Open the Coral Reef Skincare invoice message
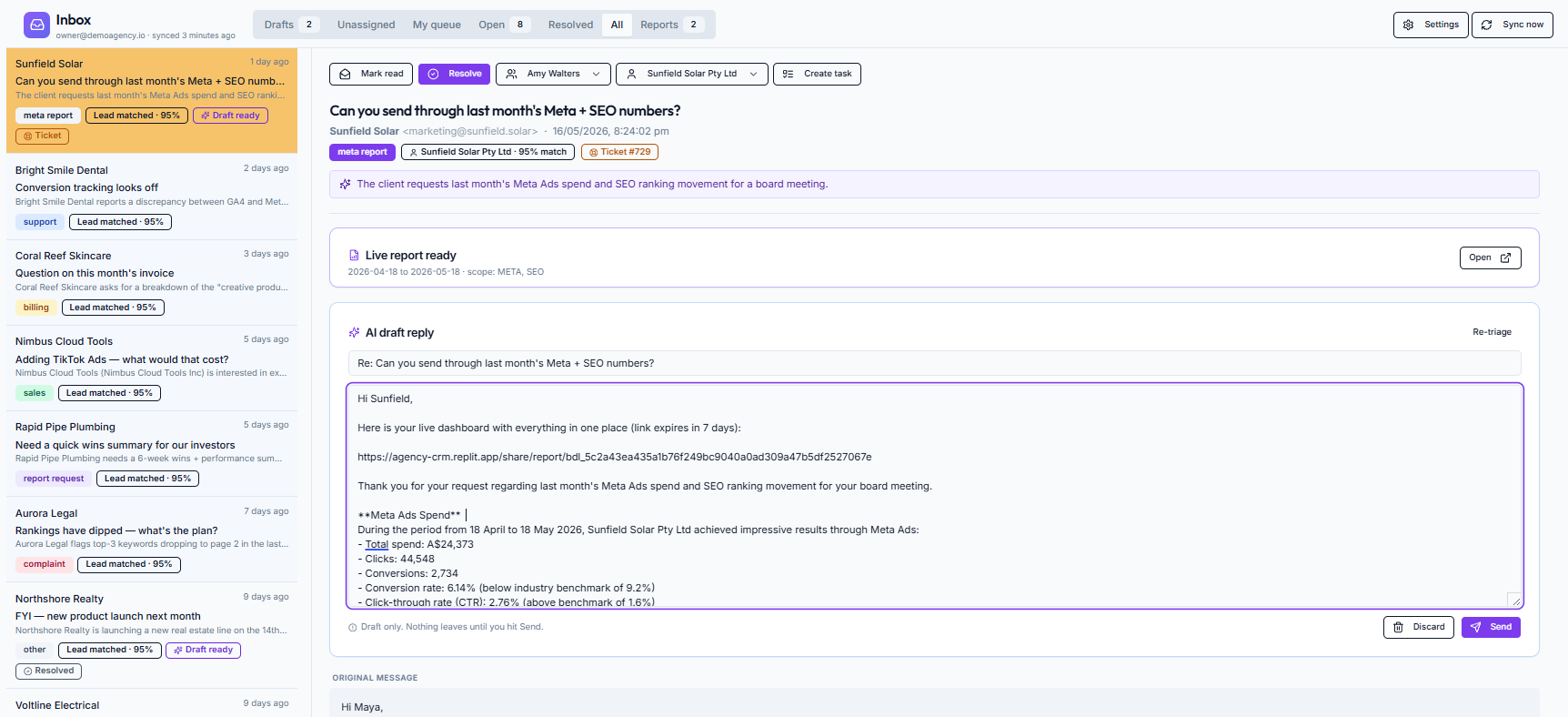 [152, 281]
